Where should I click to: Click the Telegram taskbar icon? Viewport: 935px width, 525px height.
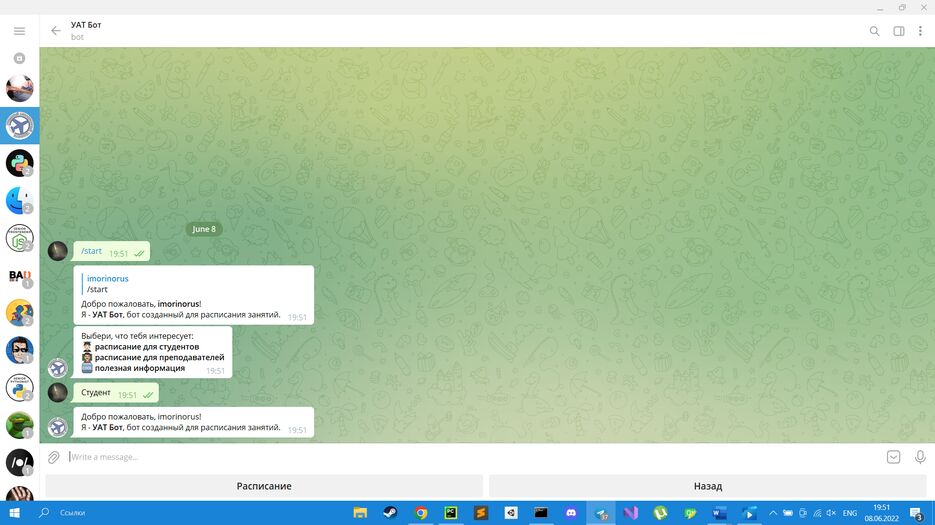(x=601, y=513)
